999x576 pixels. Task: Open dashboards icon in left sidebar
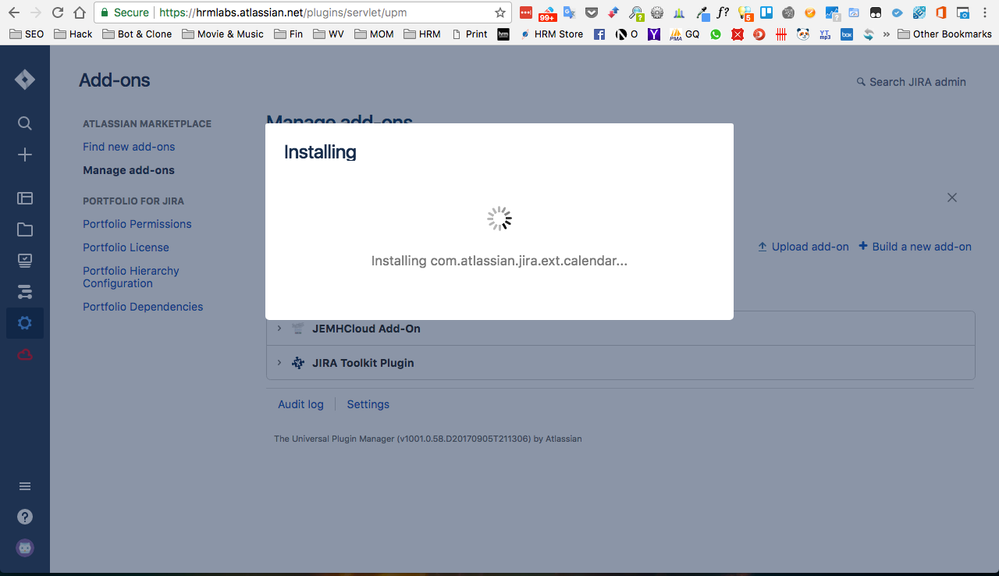25,198
